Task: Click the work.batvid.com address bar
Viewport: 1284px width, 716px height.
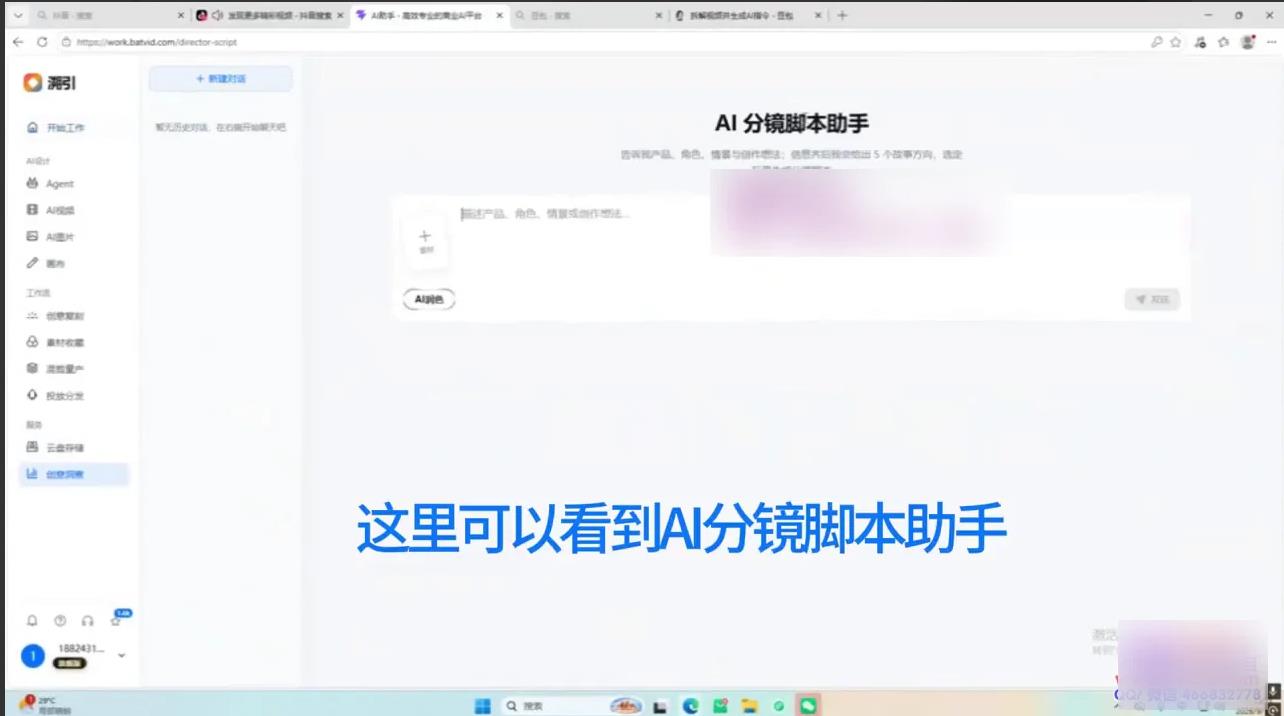Action: point(600,42)
